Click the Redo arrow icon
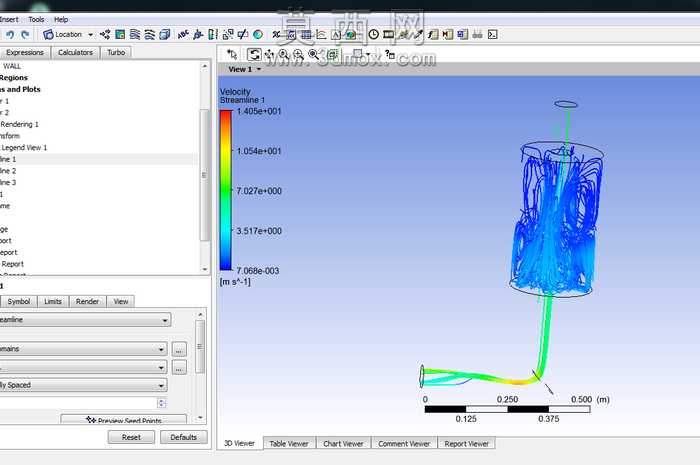This screenshot has width=700, height=465. [x=25, y=34]
